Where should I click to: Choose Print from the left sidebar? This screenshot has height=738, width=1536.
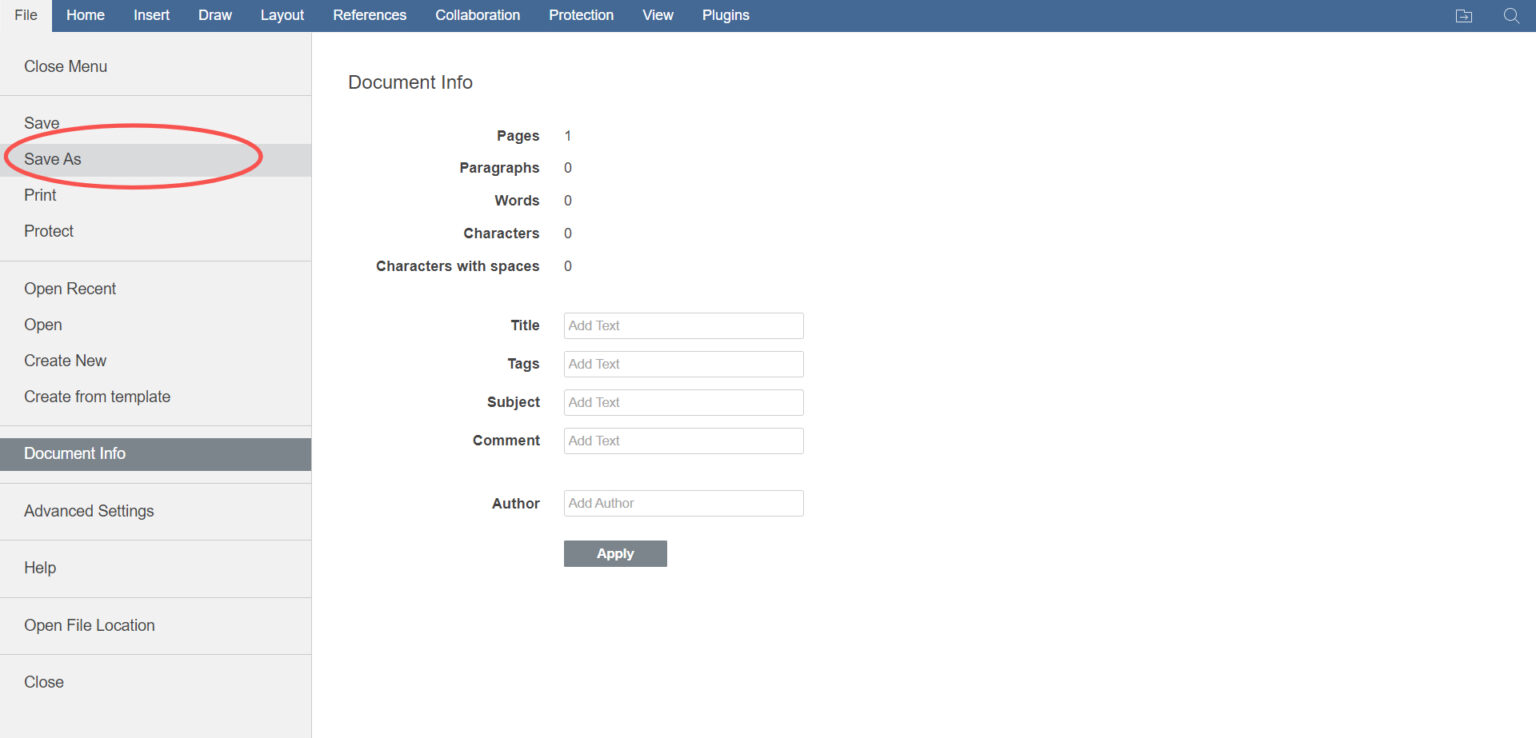40,195
